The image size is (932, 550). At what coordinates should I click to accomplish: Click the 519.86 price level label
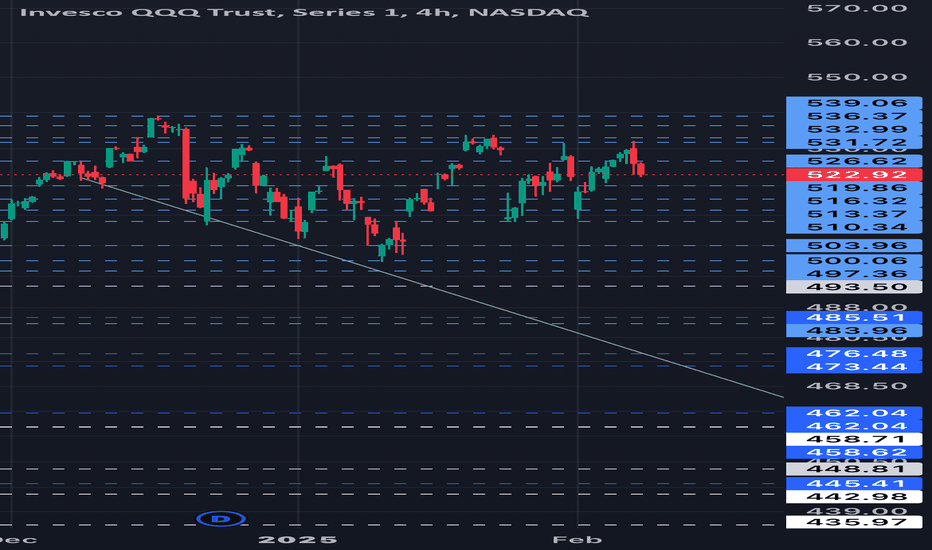point(854,188)
